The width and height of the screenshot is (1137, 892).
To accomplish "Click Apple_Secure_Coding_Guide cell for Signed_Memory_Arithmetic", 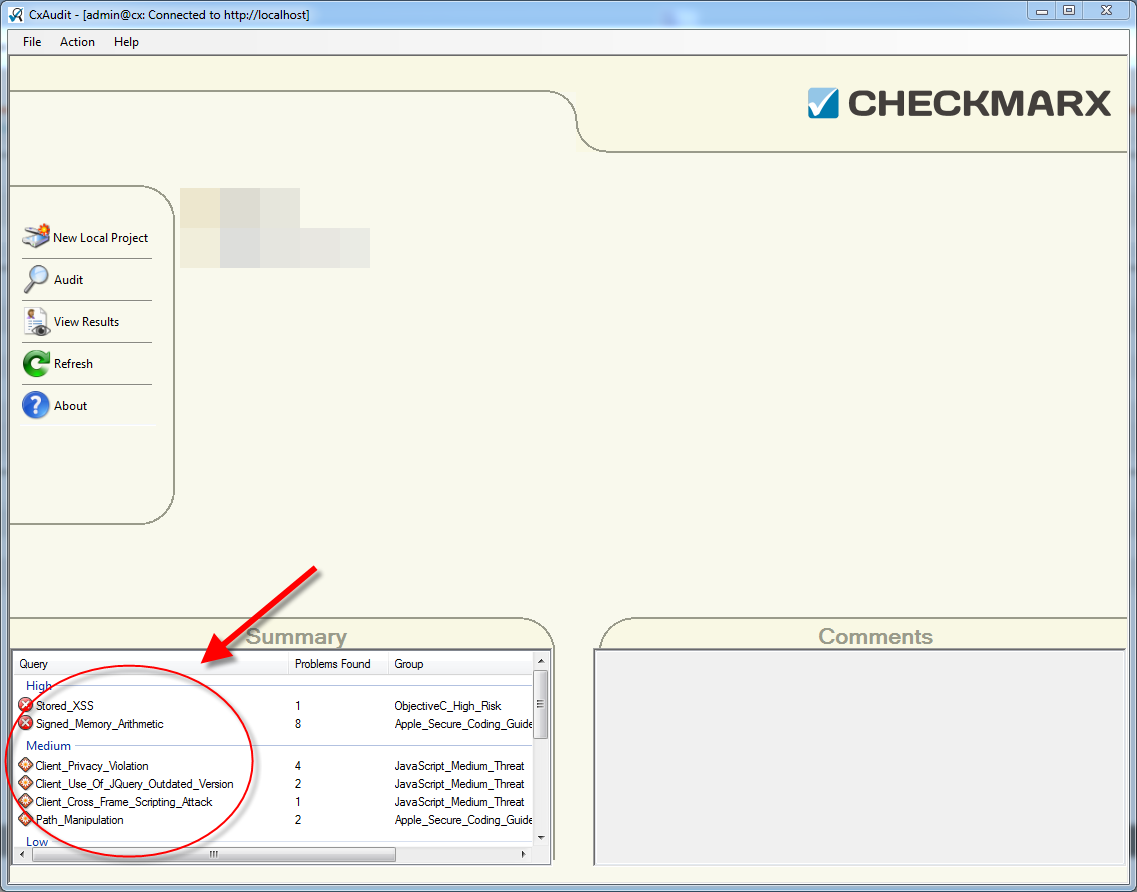I will click(x=463, y=724).
